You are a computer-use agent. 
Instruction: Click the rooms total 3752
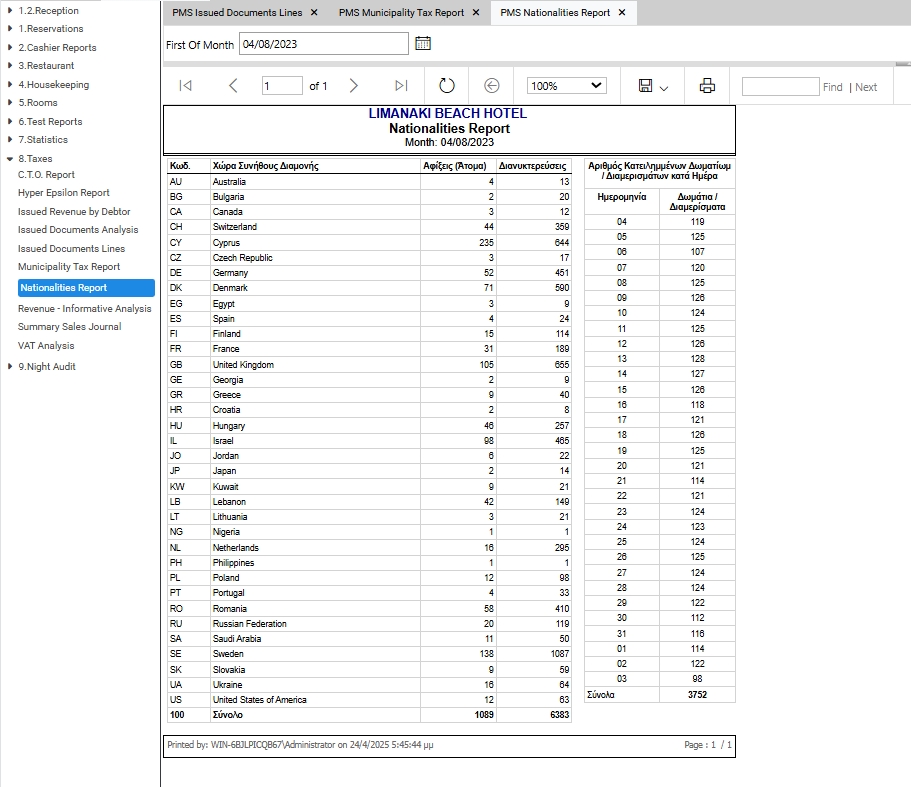click(697, 695)
